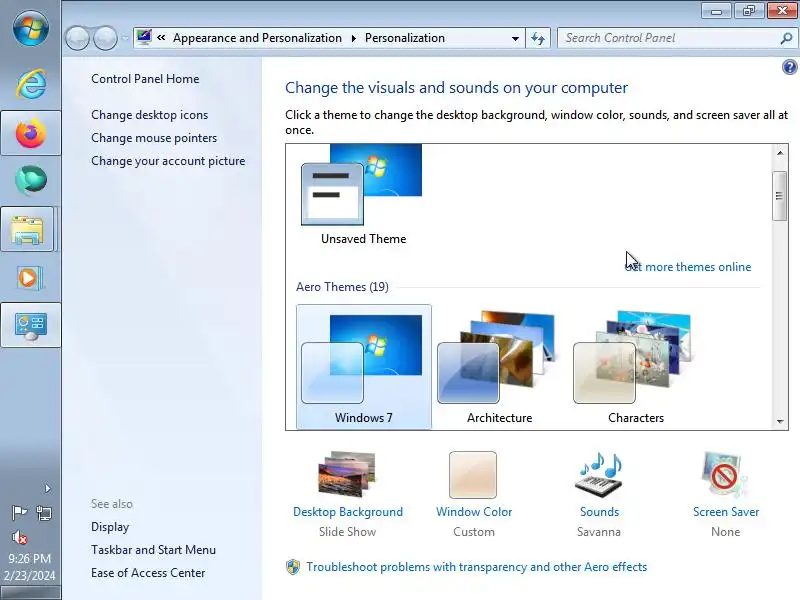Refresh the Control Panel page

[538, 38]
